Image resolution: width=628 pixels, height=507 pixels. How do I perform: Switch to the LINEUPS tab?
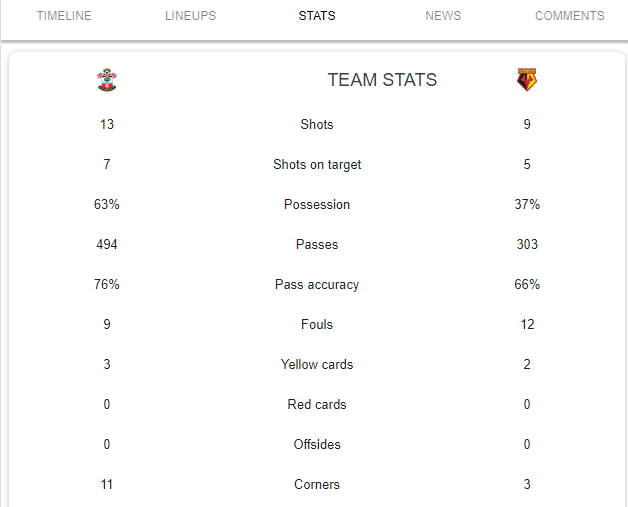[191, 16]
